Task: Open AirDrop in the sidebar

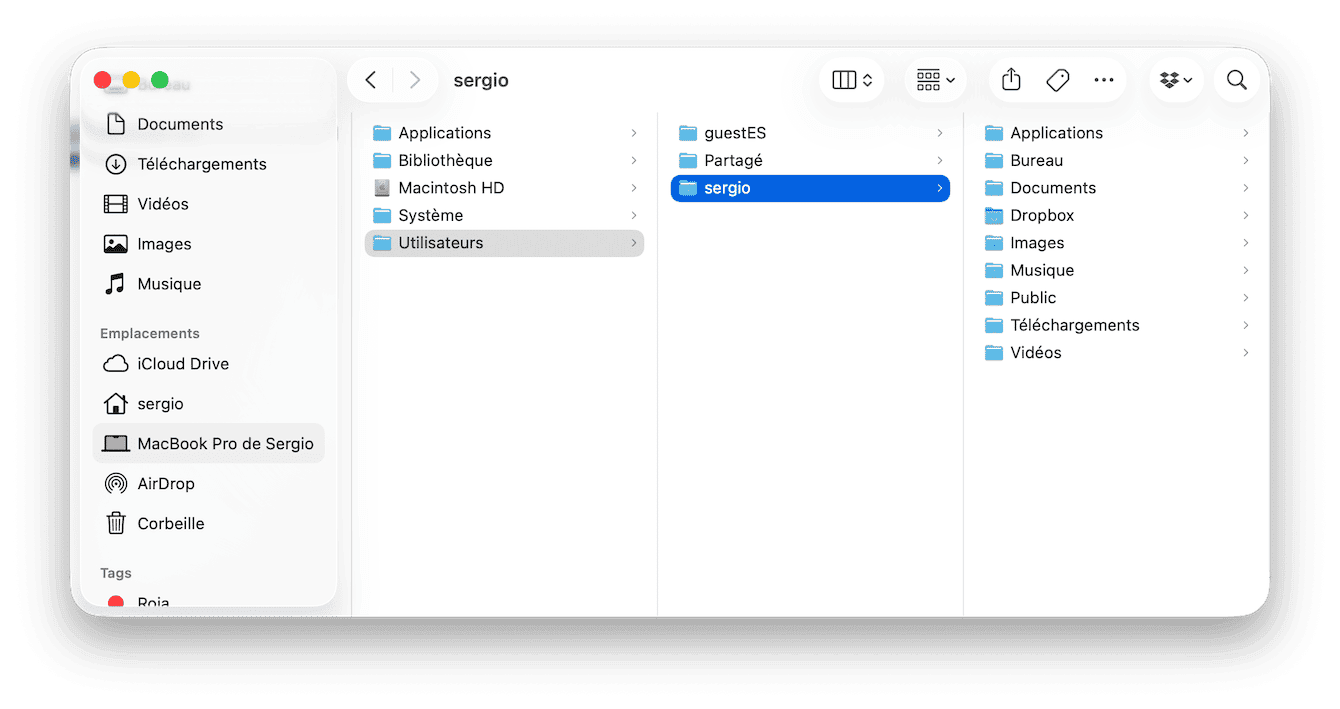Action: pyautogui.click(x=166, y=484)
